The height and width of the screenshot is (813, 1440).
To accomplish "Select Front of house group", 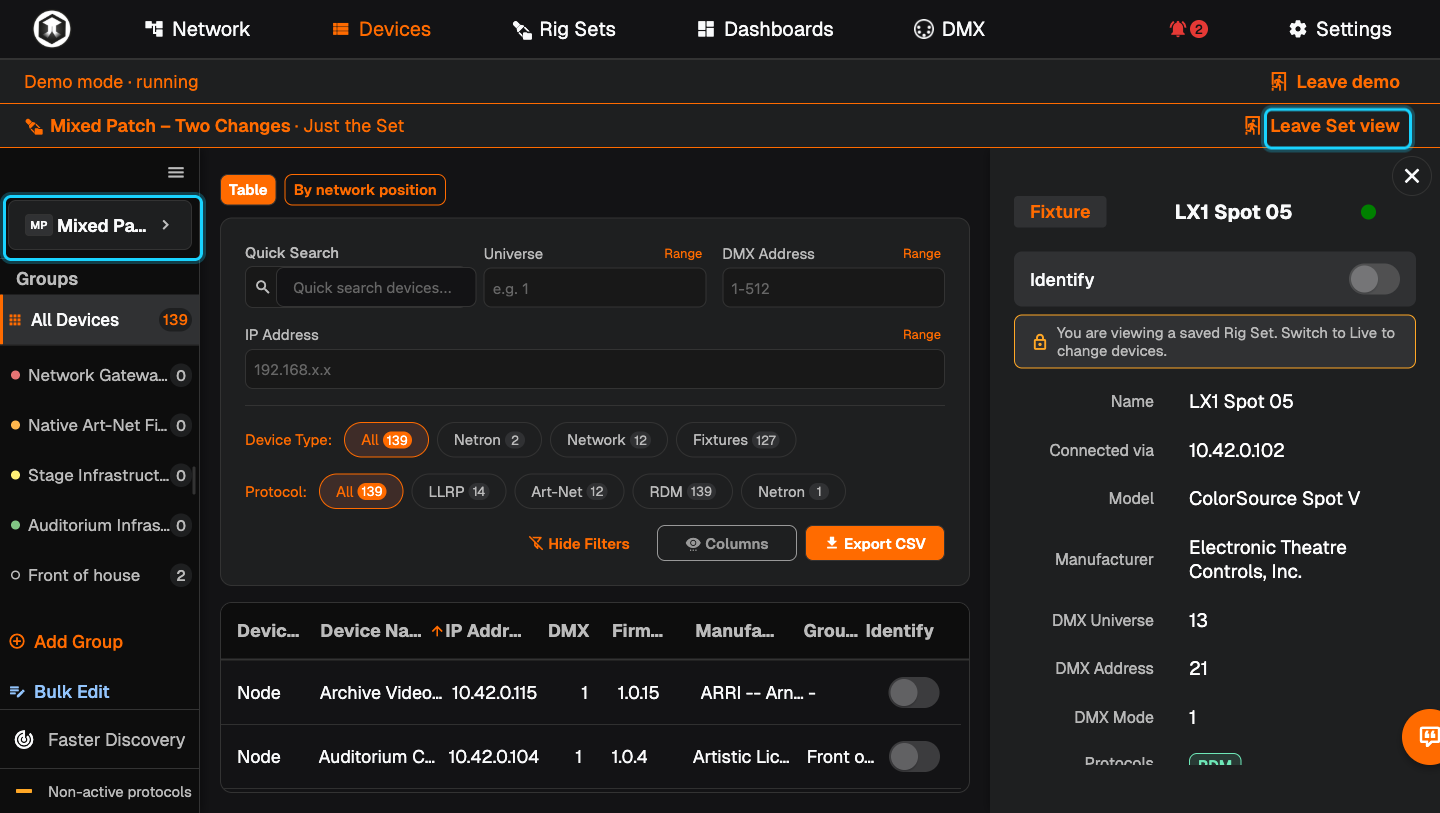I will pos(99,575).
